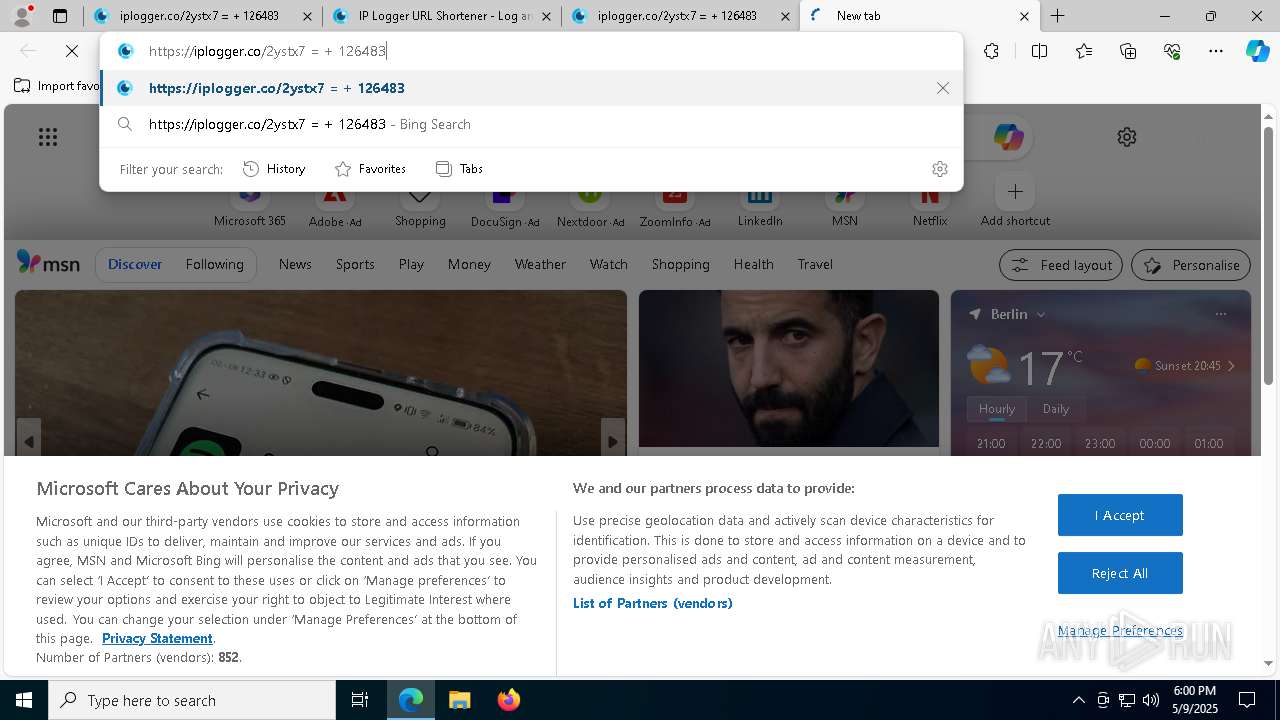1280x720 pixels.
Task: Toggle split screen icon in toolbar
Action: [1039, 51]
